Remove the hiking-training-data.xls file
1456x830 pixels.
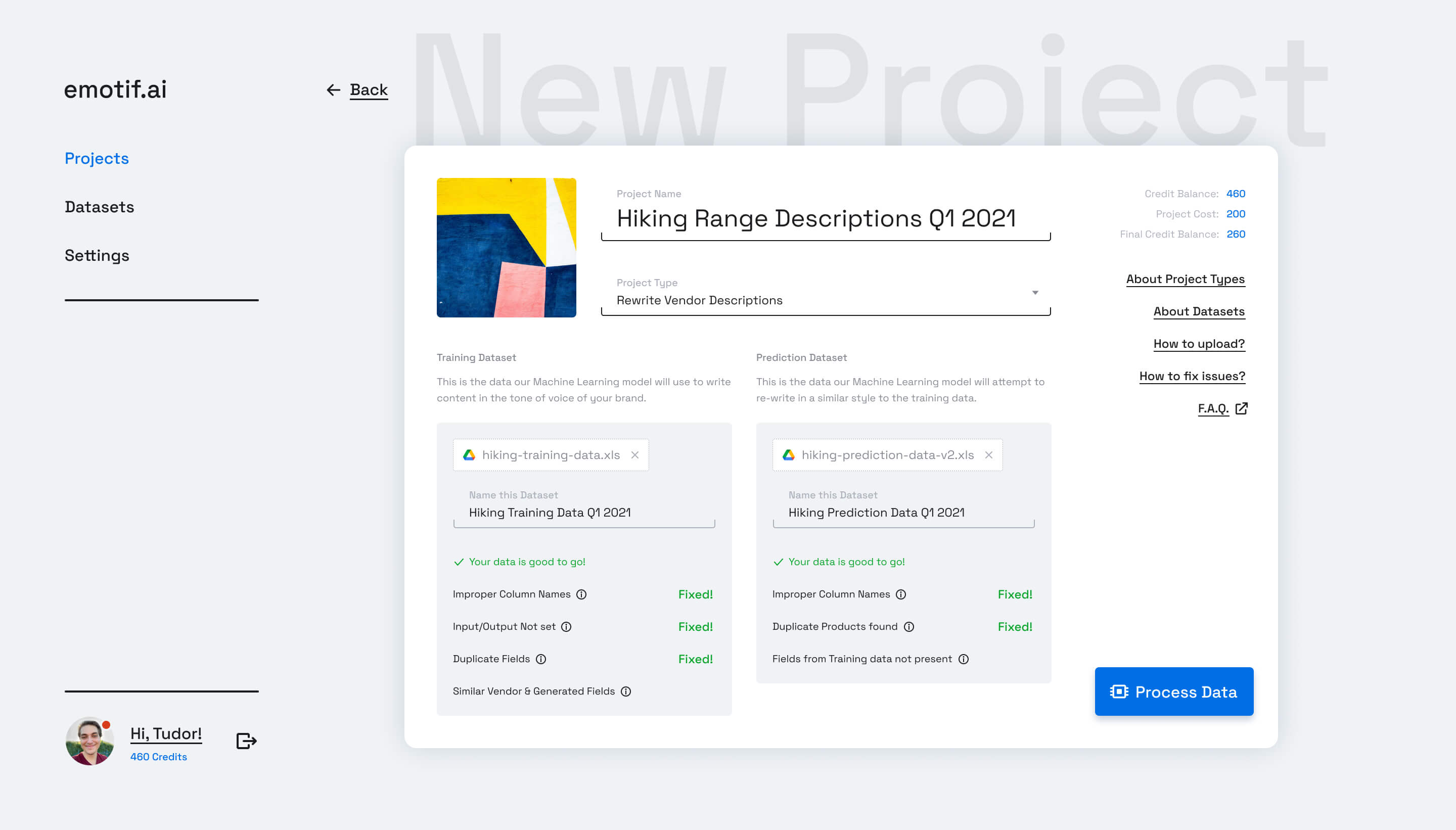coord(634,455)
